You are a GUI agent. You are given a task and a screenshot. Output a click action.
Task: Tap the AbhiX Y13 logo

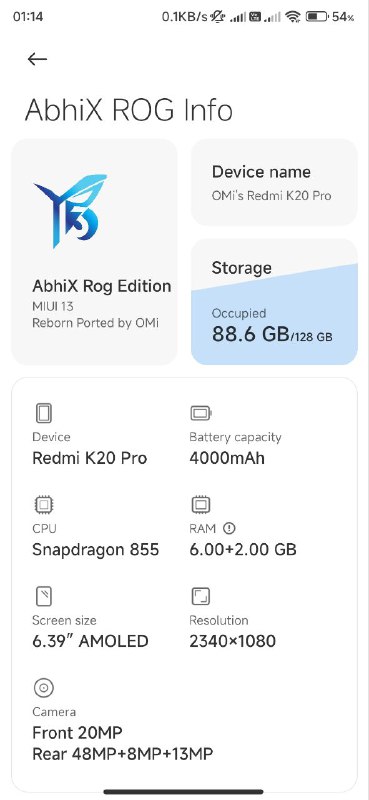(x=71, y=211)
